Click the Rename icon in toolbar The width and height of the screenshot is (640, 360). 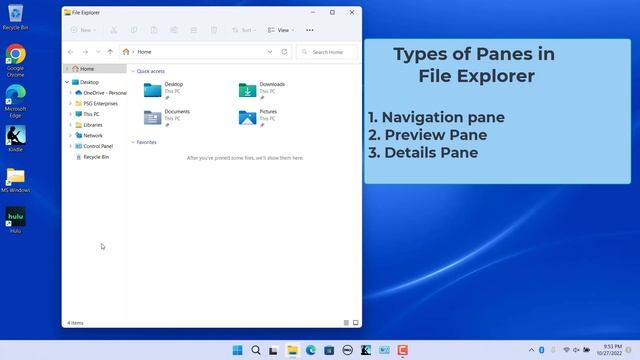(x=174, y=30)
